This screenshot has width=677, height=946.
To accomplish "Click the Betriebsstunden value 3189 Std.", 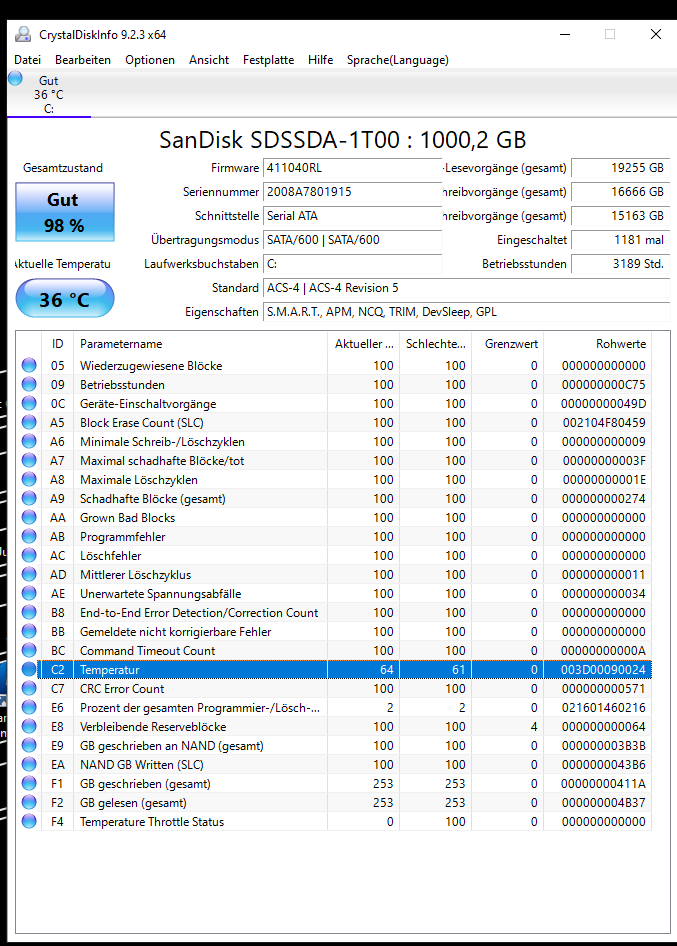I will pos(621,264).
